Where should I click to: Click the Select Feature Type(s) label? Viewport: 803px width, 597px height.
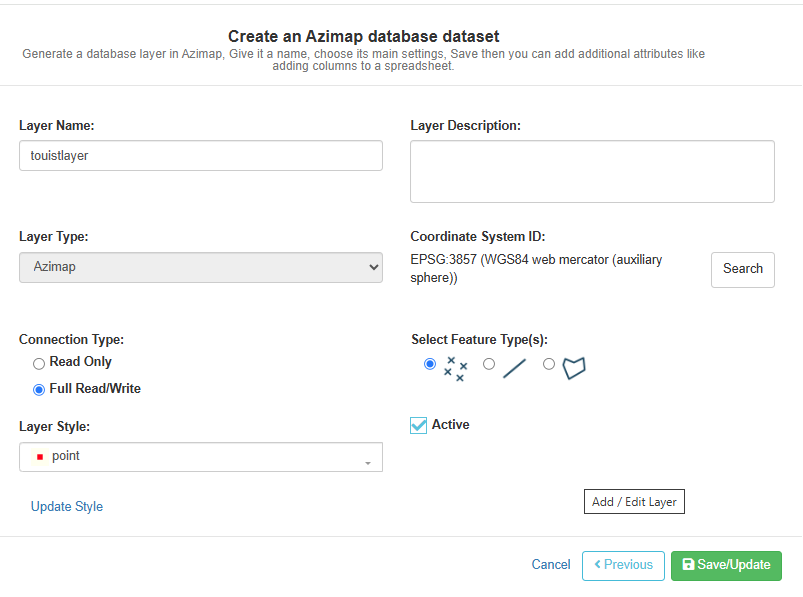click(x=479, y=339)
